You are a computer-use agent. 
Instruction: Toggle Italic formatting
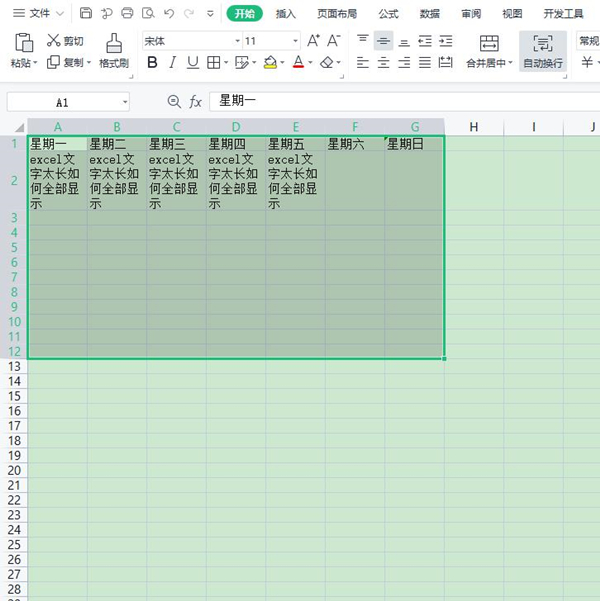click(173, 62)
